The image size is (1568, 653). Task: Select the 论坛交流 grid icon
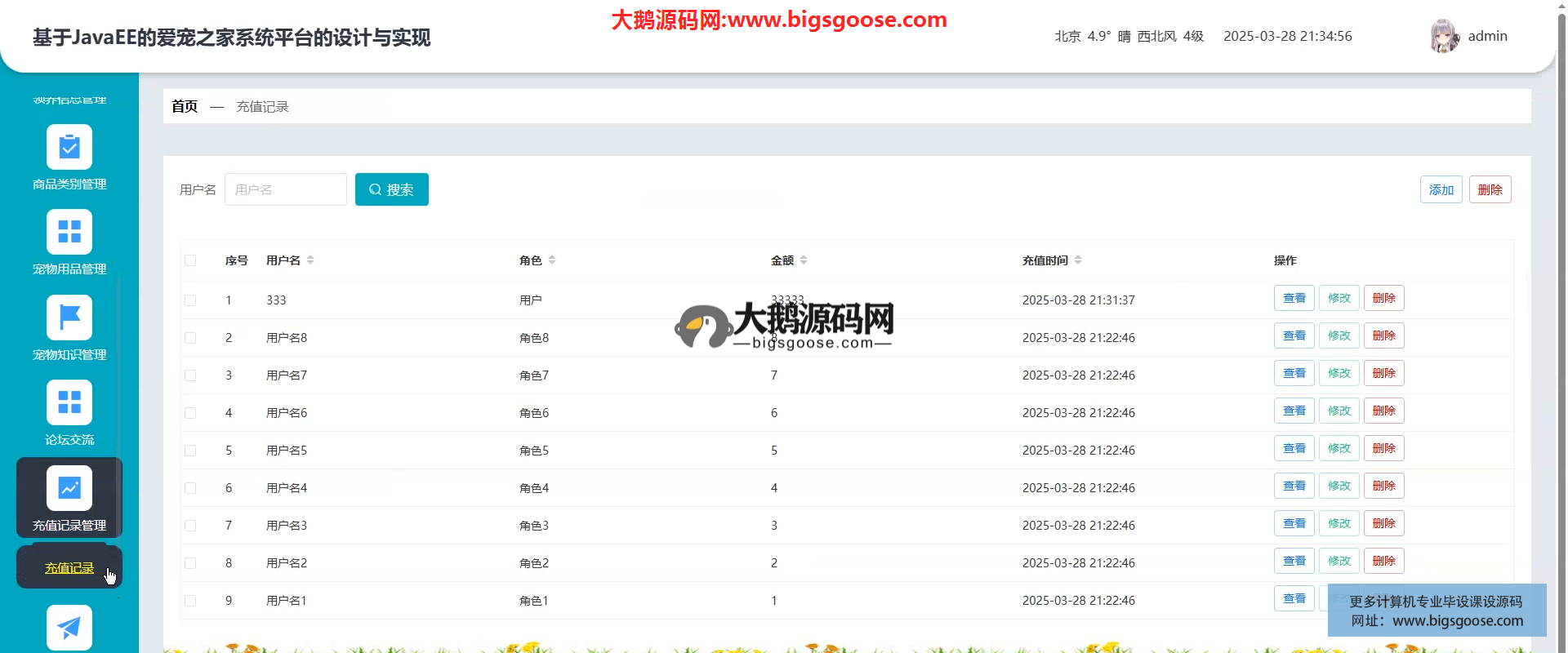click(x=69, y=402)
